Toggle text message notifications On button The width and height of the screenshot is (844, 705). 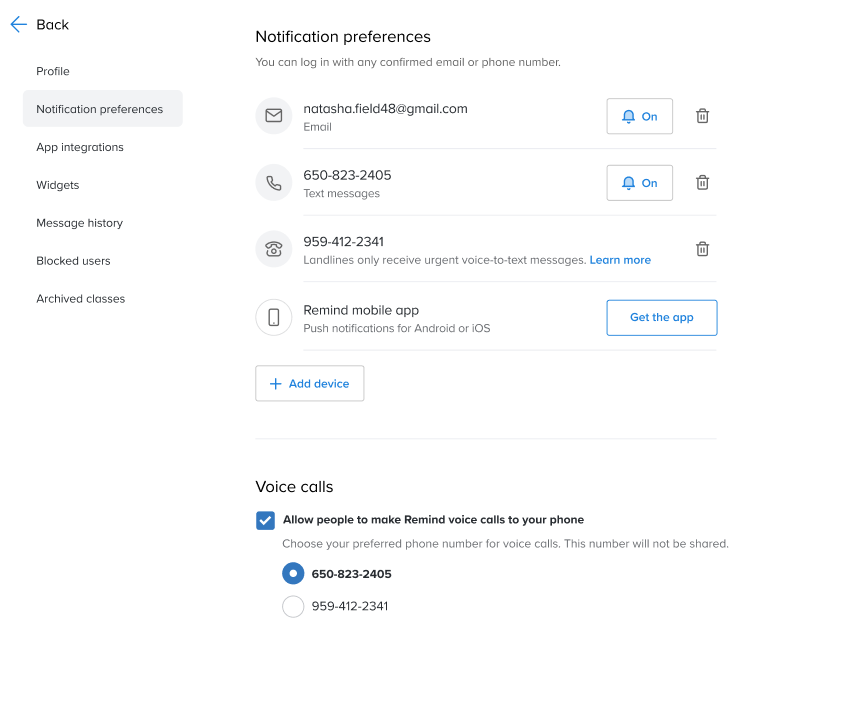(x=639, y=182)
